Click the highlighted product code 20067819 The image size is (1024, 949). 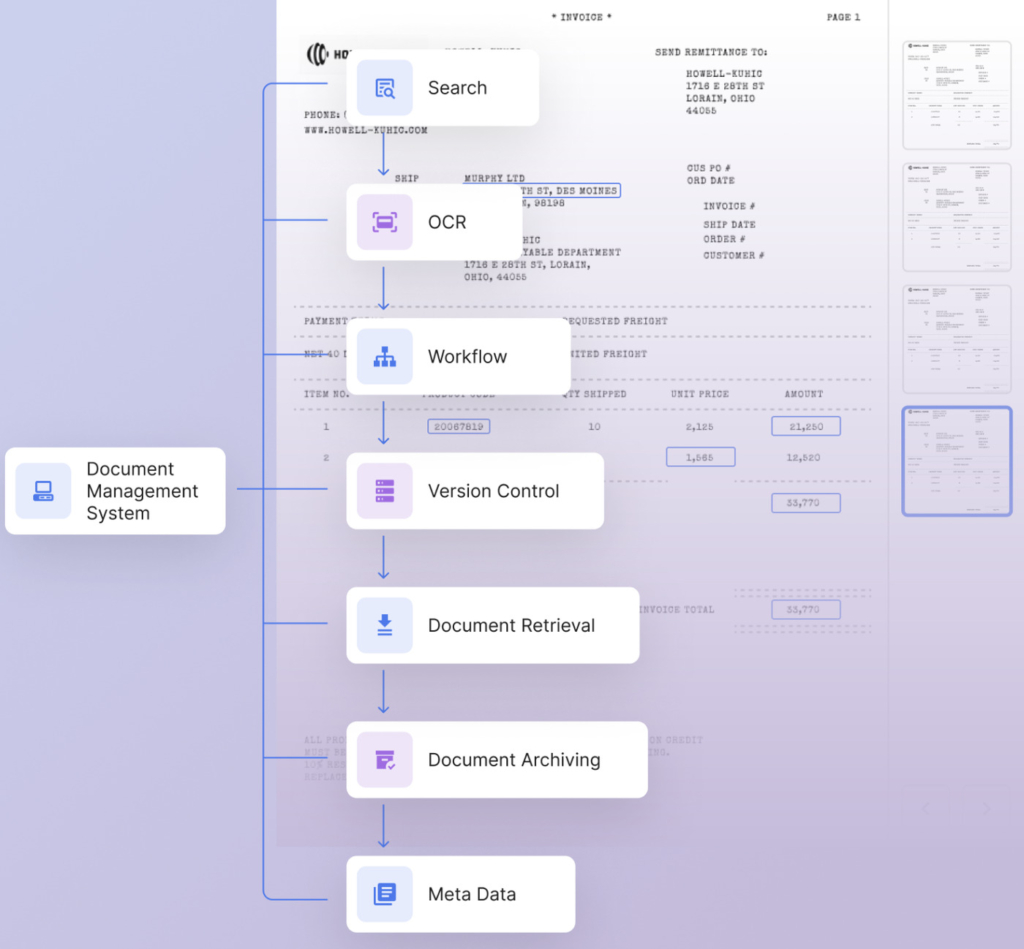click(x=459, y=426)
